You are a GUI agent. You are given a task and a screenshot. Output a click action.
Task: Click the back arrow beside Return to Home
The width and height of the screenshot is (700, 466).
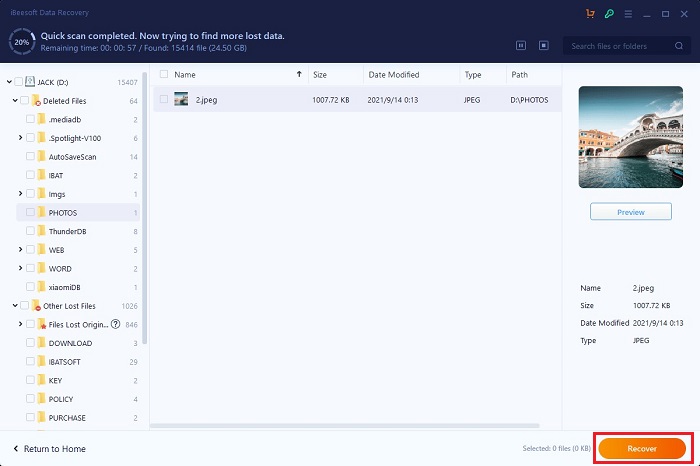tap(16, 449)
